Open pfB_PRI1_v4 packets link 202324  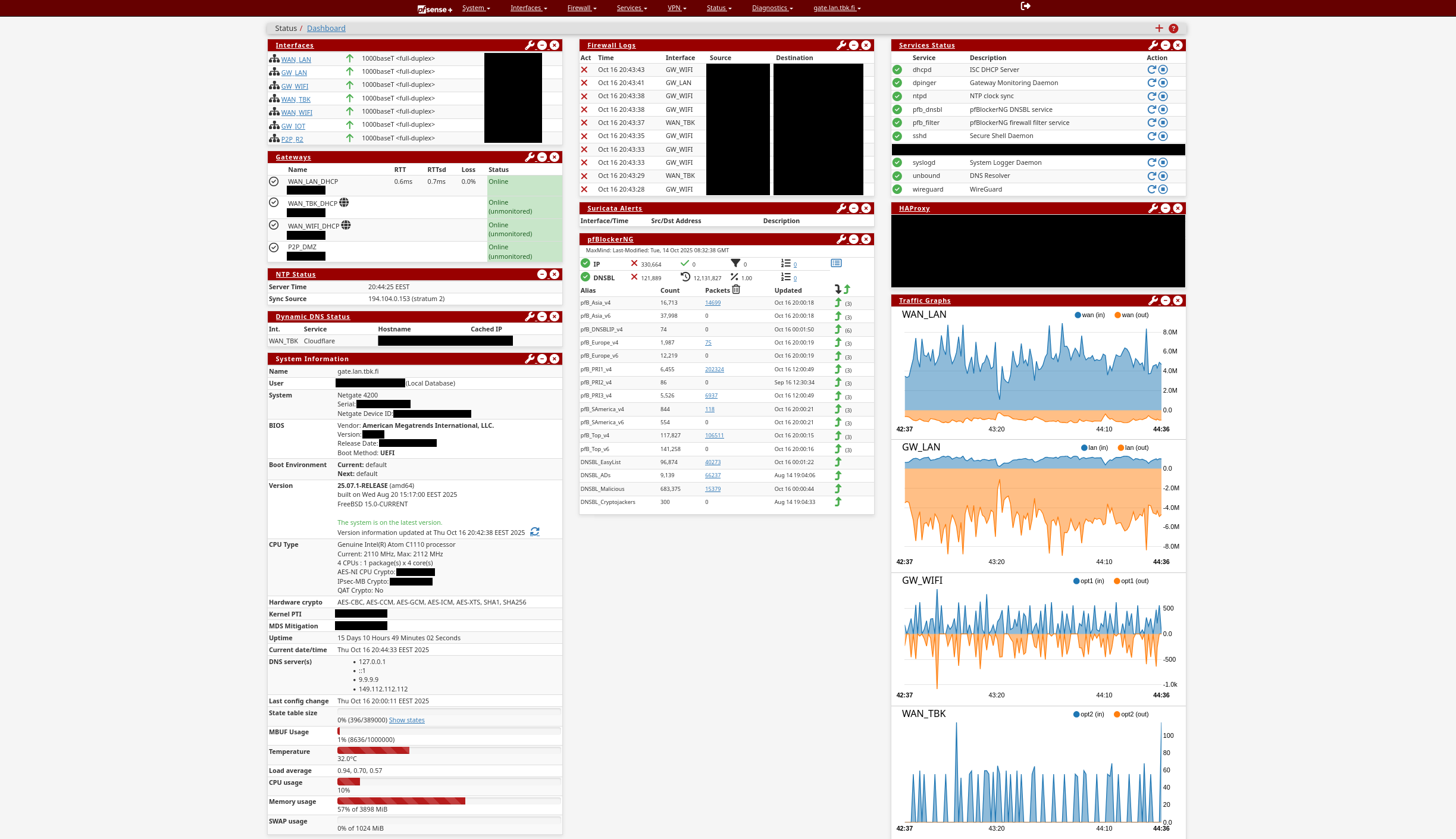pos(714,370)
